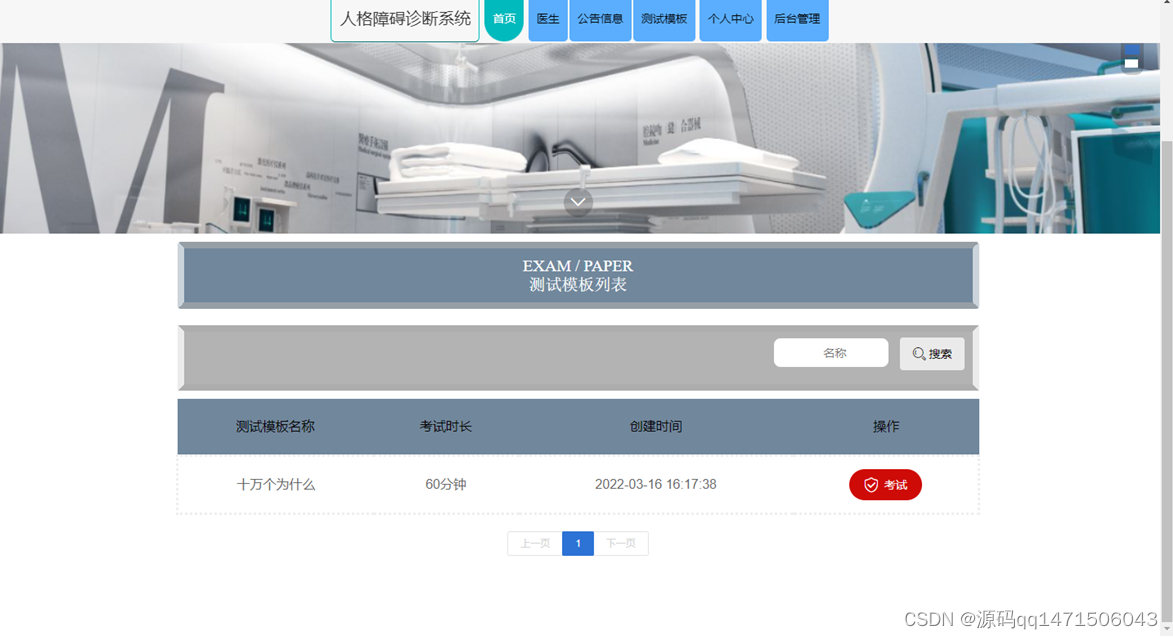Select page 1 in pagination
The height and width of the screenshot is (639, 1173).
pos(578,543)
